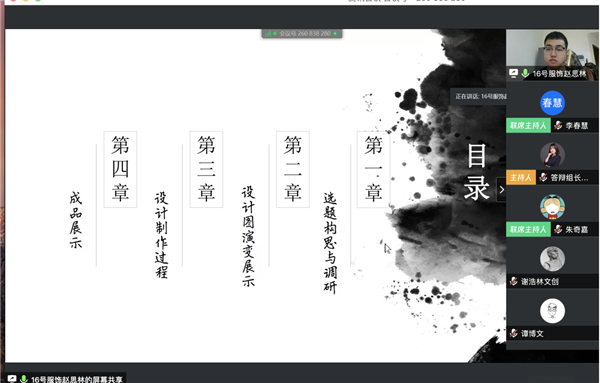Click the muted mic icon beside 谢浩林文创

click(514, 282)
